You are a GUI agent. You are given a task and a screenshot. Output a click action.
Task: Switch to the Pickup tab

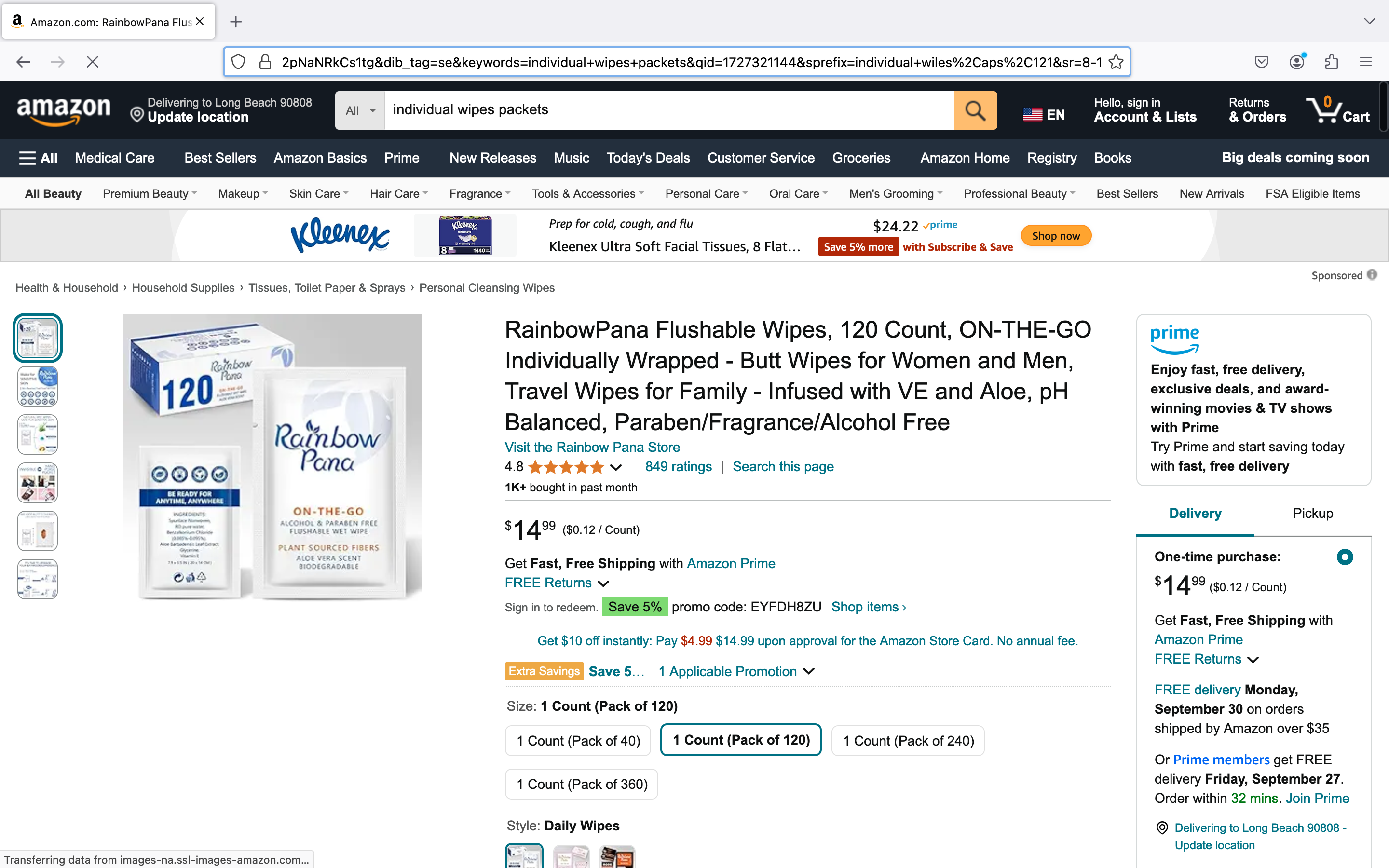pos(1313,513)
